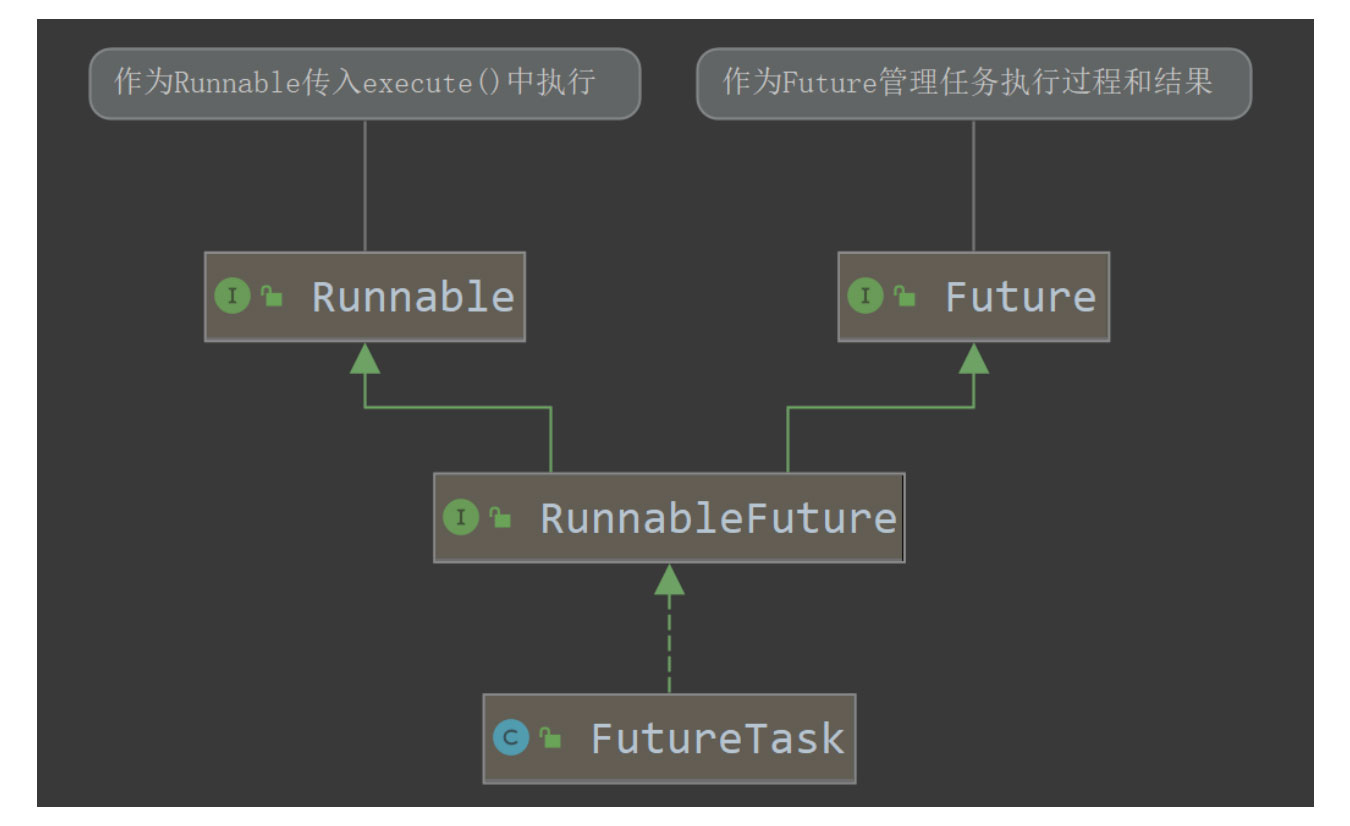Select the Runnable name label

413,297
